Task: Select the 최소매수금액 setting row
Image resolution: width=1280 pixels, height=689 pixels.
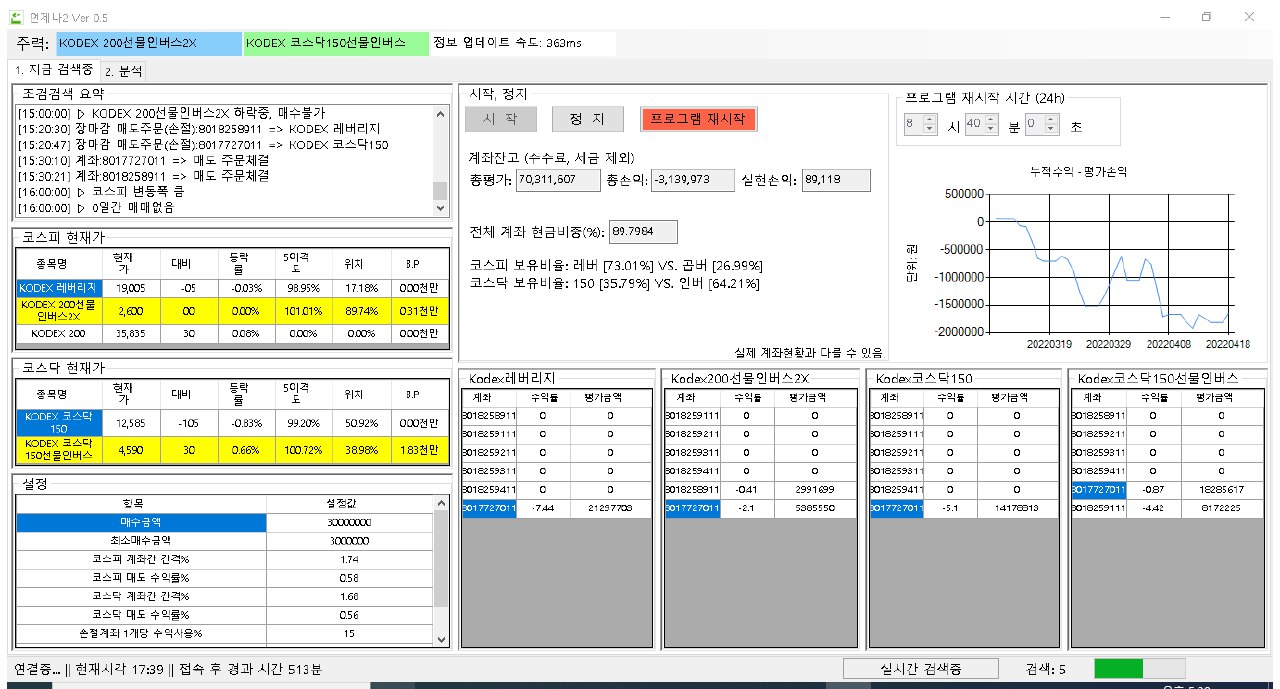Action: click(141, 541)
